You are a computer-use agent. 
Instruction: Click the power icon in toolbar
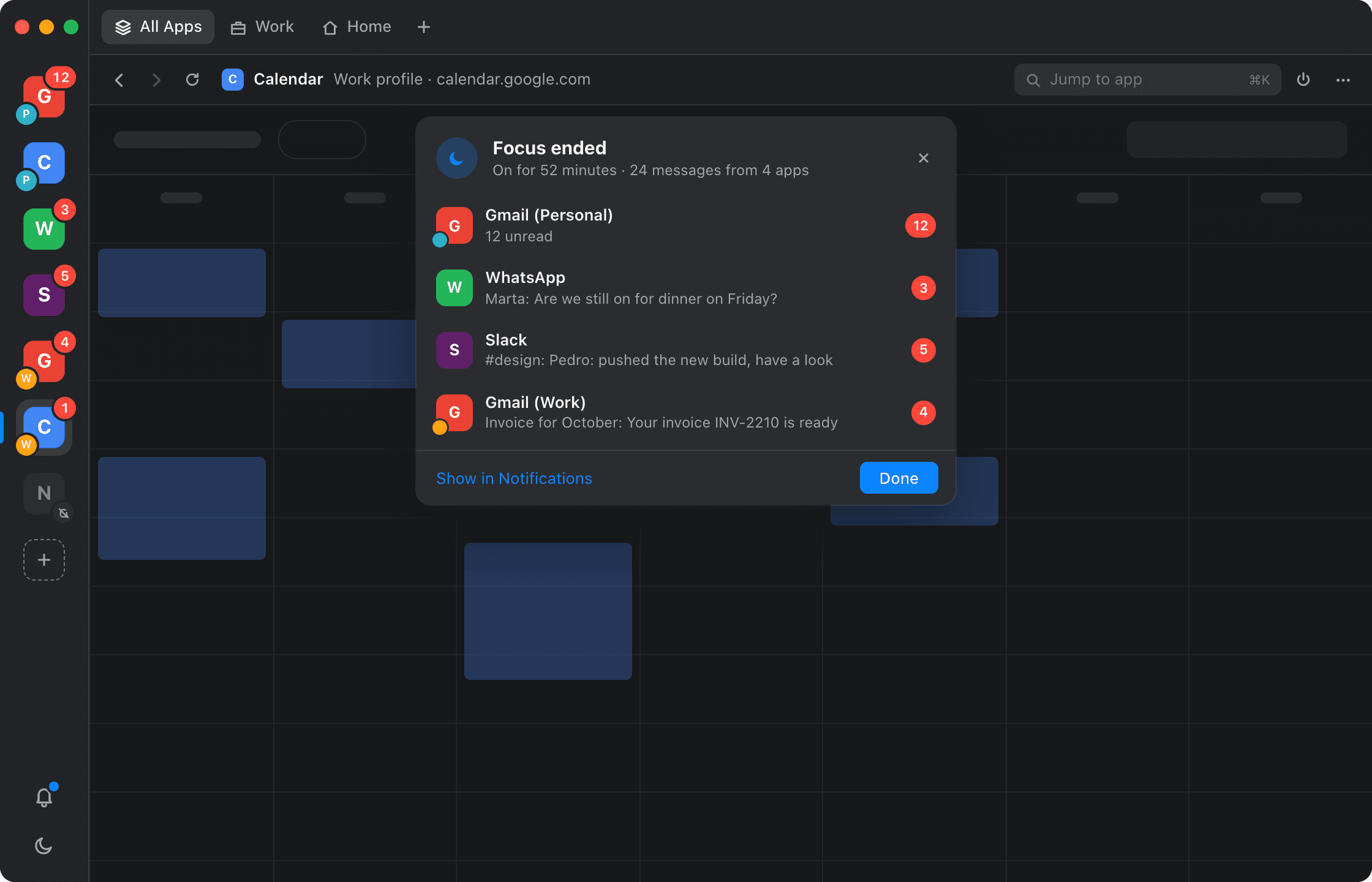[x=1303, y=80]
